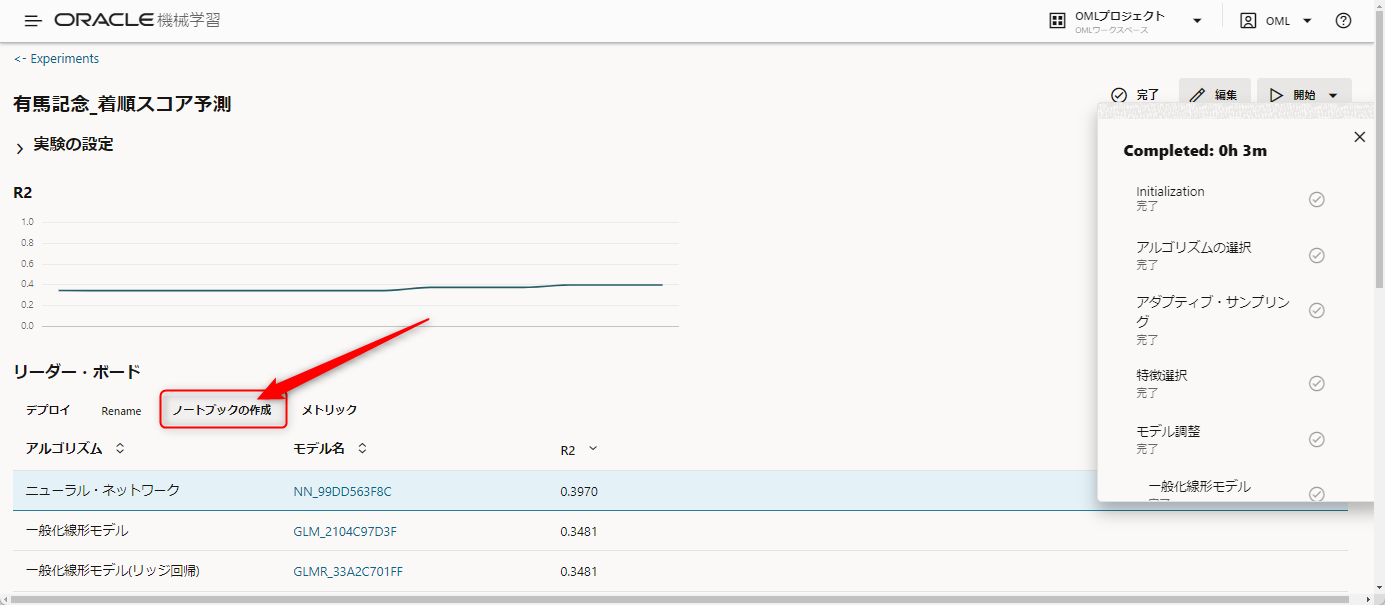This screenshot has width=1385, height=605.
Task: Sort by the アルゴリズム column arrows
Action: tap(121, 449)
